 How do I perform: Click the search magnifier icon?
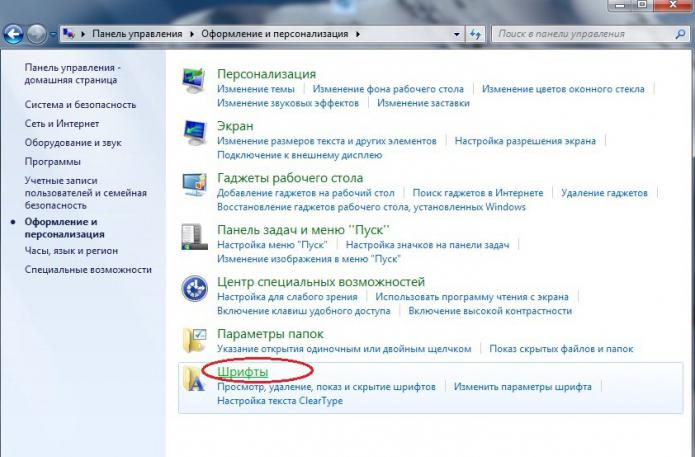(x=680, y=34)
